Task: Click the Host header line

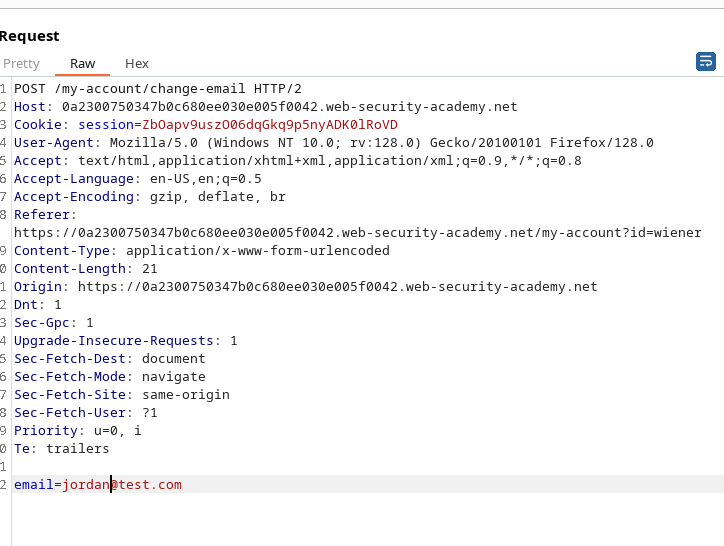Action: click(265, 107)
